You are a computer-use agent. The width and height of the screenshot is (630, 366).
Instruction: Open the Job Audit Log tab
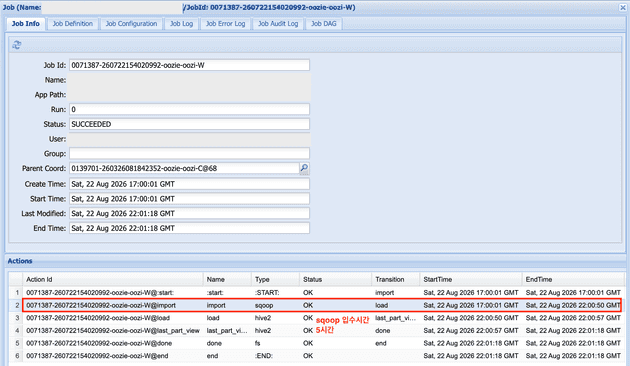tap(278, 24)
